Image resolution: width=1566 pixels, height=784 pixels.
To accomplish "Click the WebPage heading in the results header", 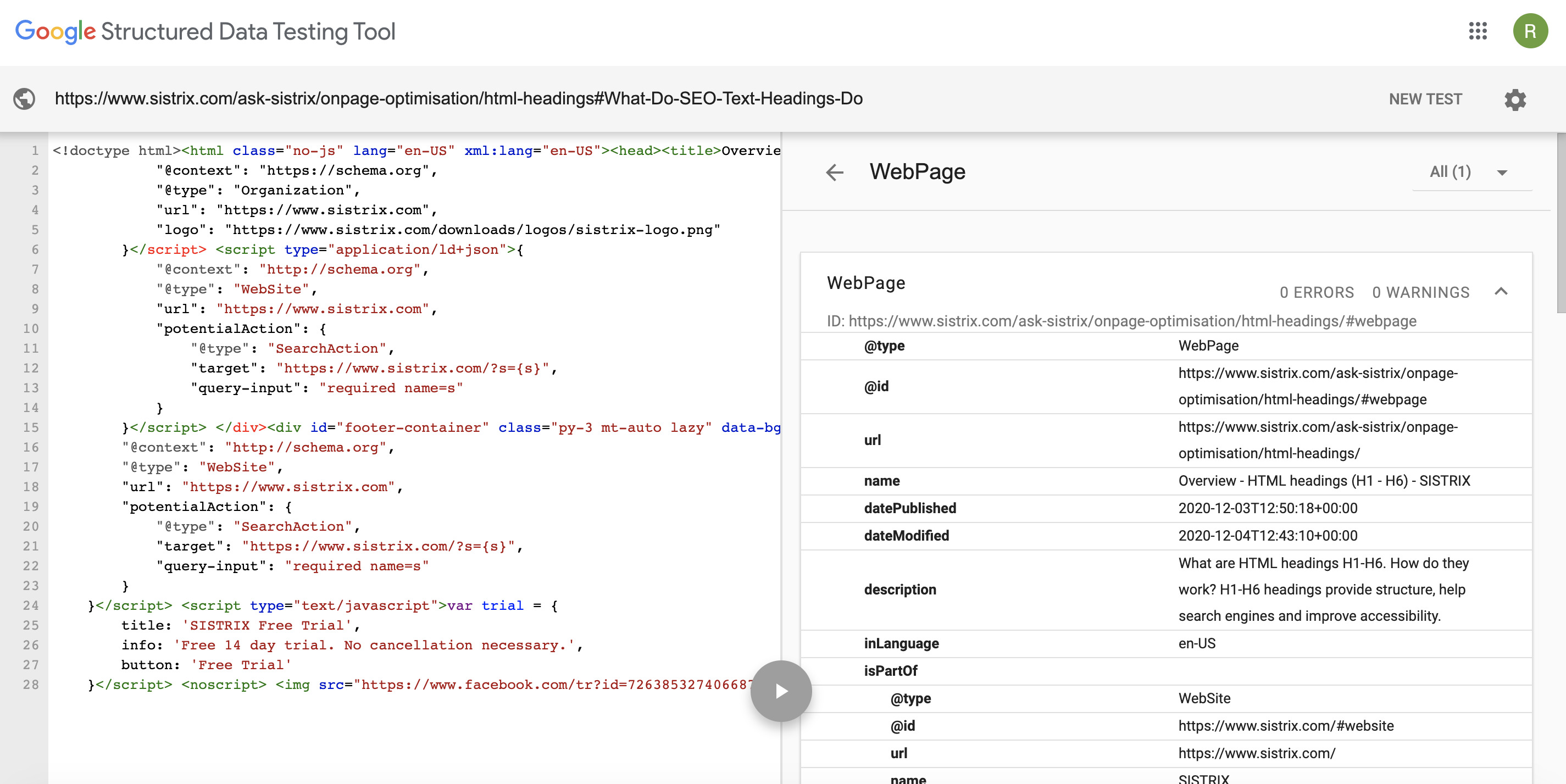I will 917,172.
